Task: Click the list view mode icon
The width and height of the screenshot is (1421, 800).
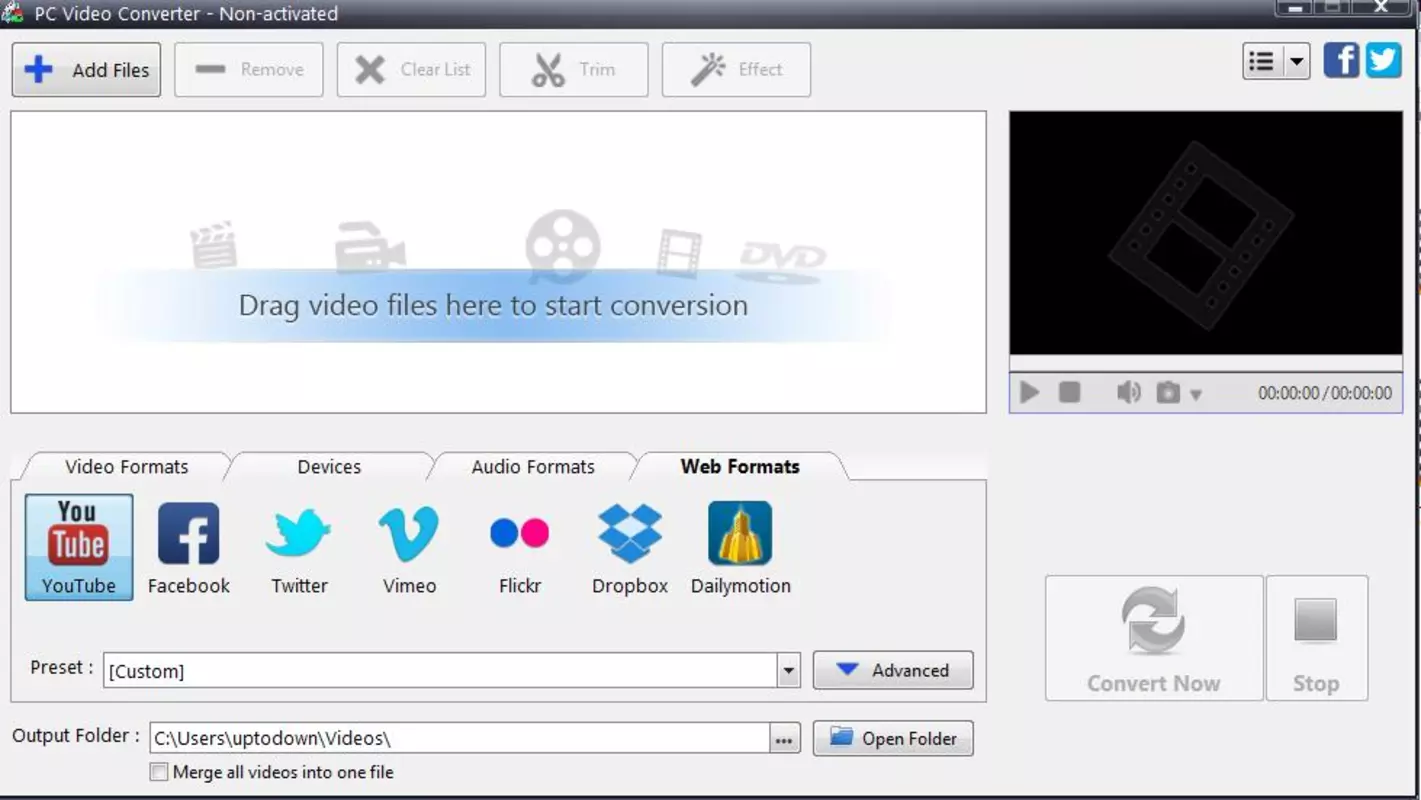Action: [1263, 62]
